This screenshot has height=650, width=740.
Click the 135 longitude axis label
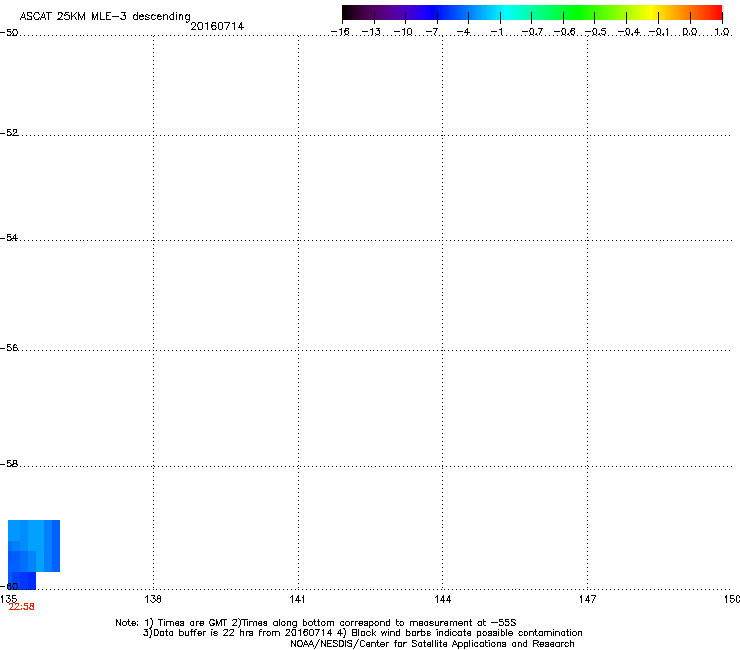[8, 599]
